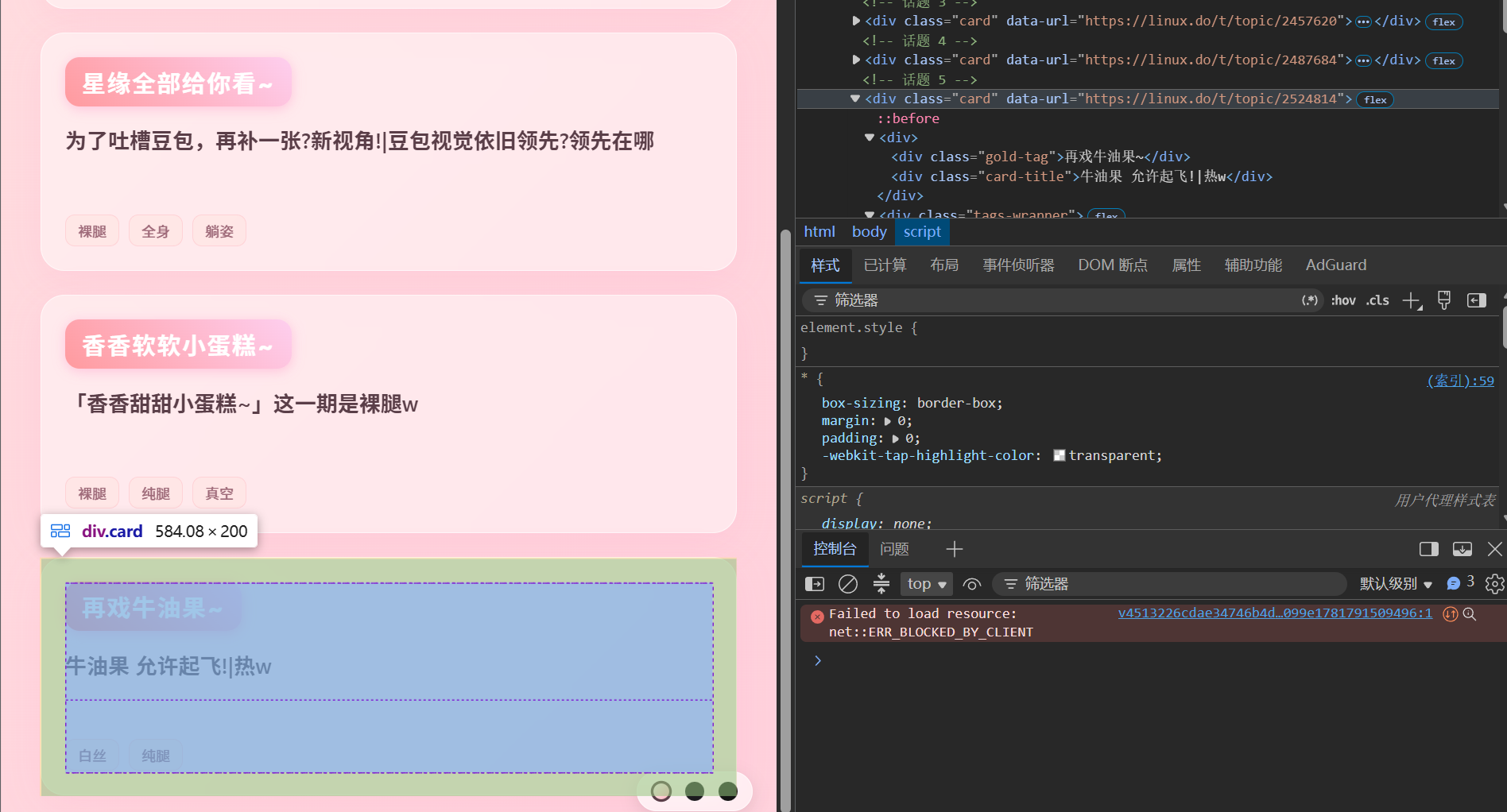Screen dimensions: 1507x812
Task: Open the top JavaScript context dropdown
Action: (x=927, y=584)
